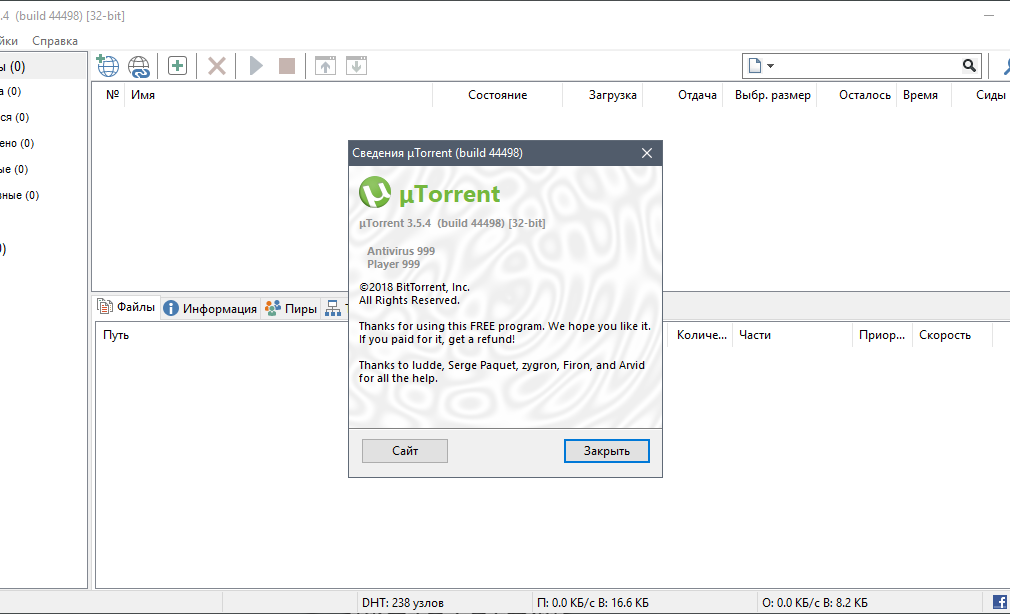
Task: Sort by Выбр. размер column header
Action: 772,95
